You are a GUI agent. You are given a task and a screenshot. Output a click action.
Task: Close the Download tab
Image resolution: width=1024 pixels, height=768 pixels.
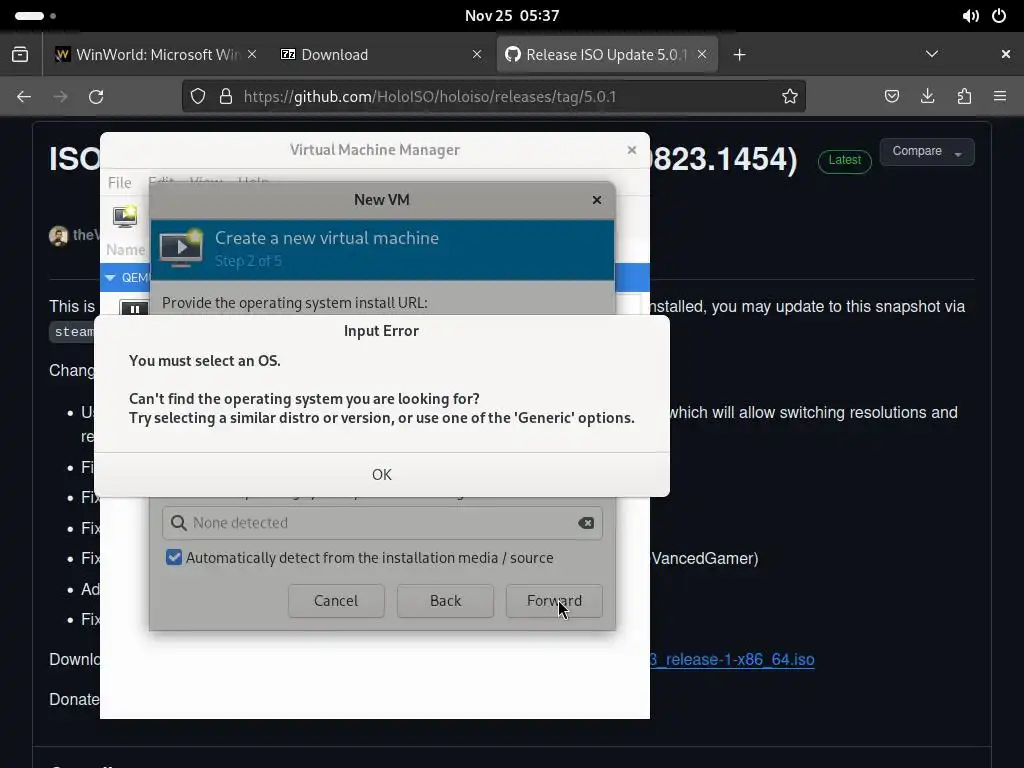pos(477,54)
